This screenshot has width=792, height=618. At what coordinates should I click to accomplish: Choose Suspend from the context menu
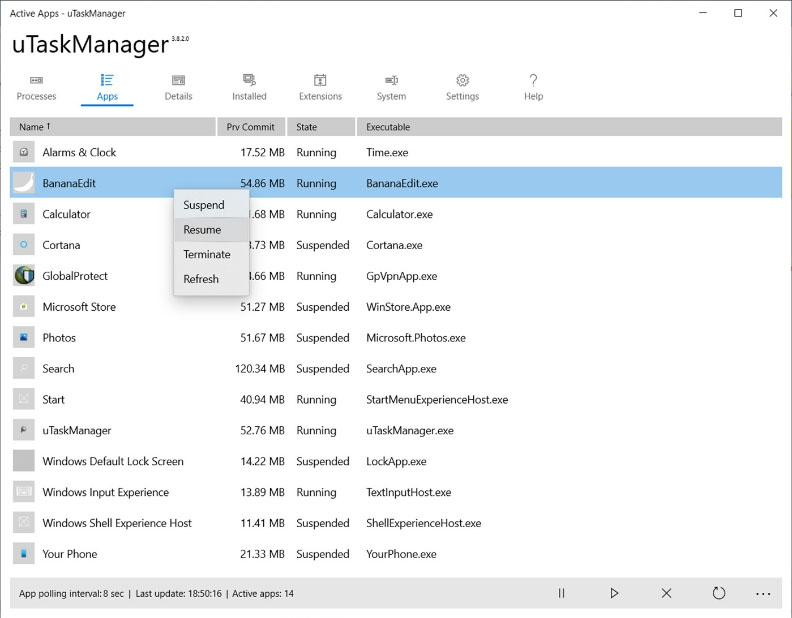[211, 205]
